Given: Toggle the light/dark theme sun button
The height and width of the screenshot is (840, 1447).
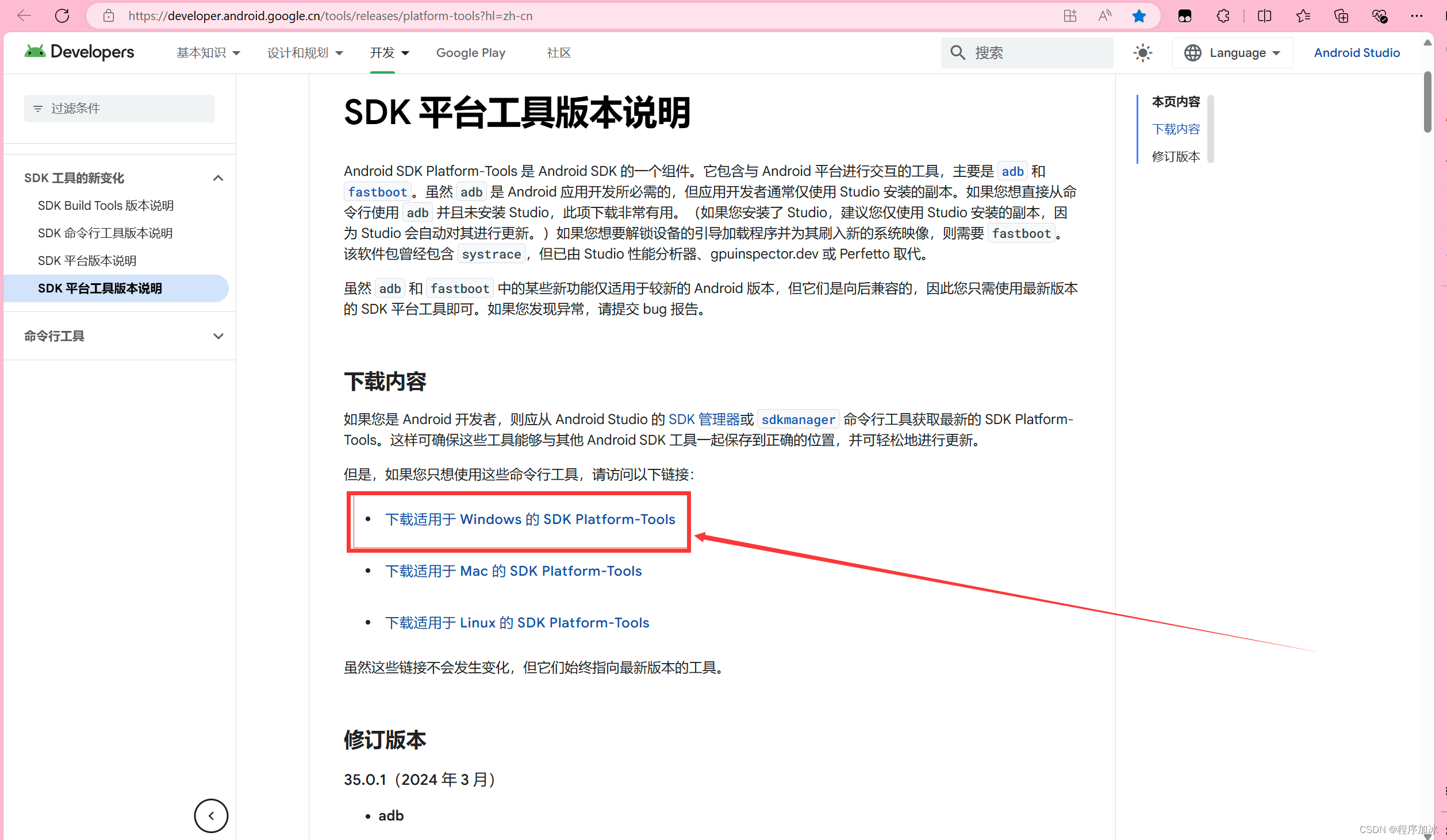Looking at the screenshot, I should (1143, 53).
